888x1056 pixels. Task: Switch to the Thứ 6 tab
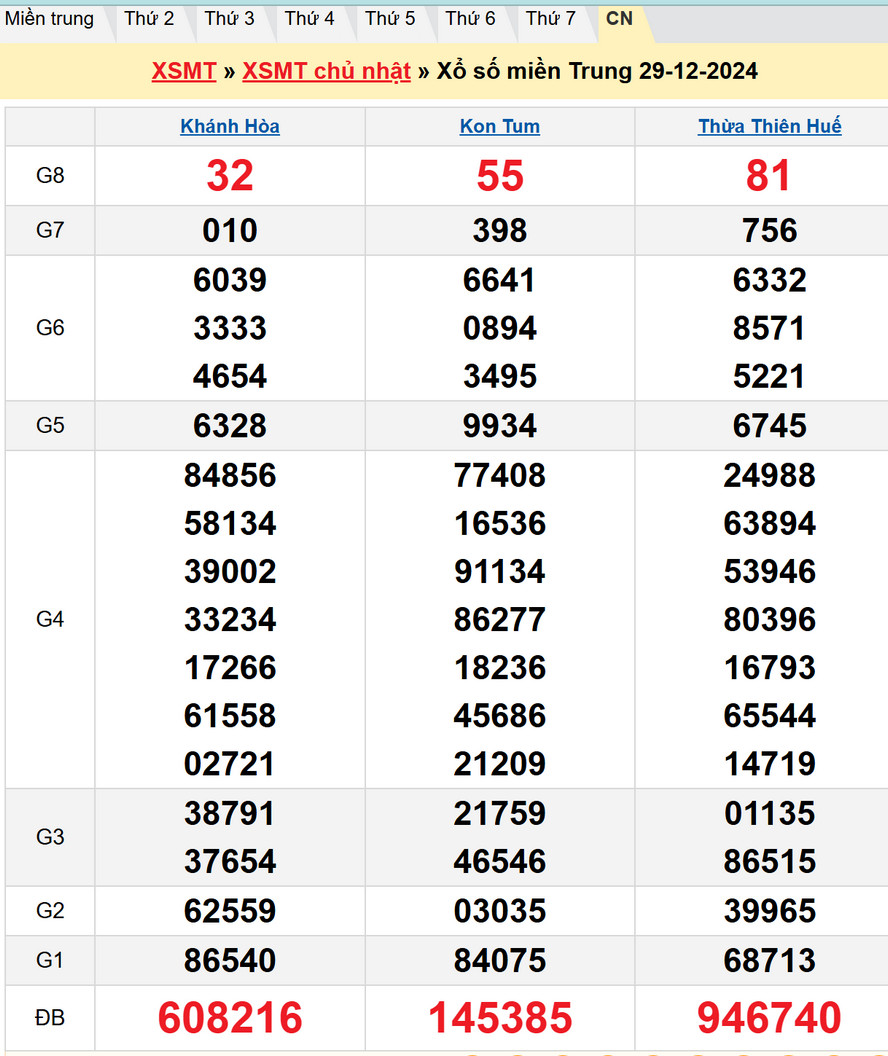pyautogui.click(x=470, y=19)
